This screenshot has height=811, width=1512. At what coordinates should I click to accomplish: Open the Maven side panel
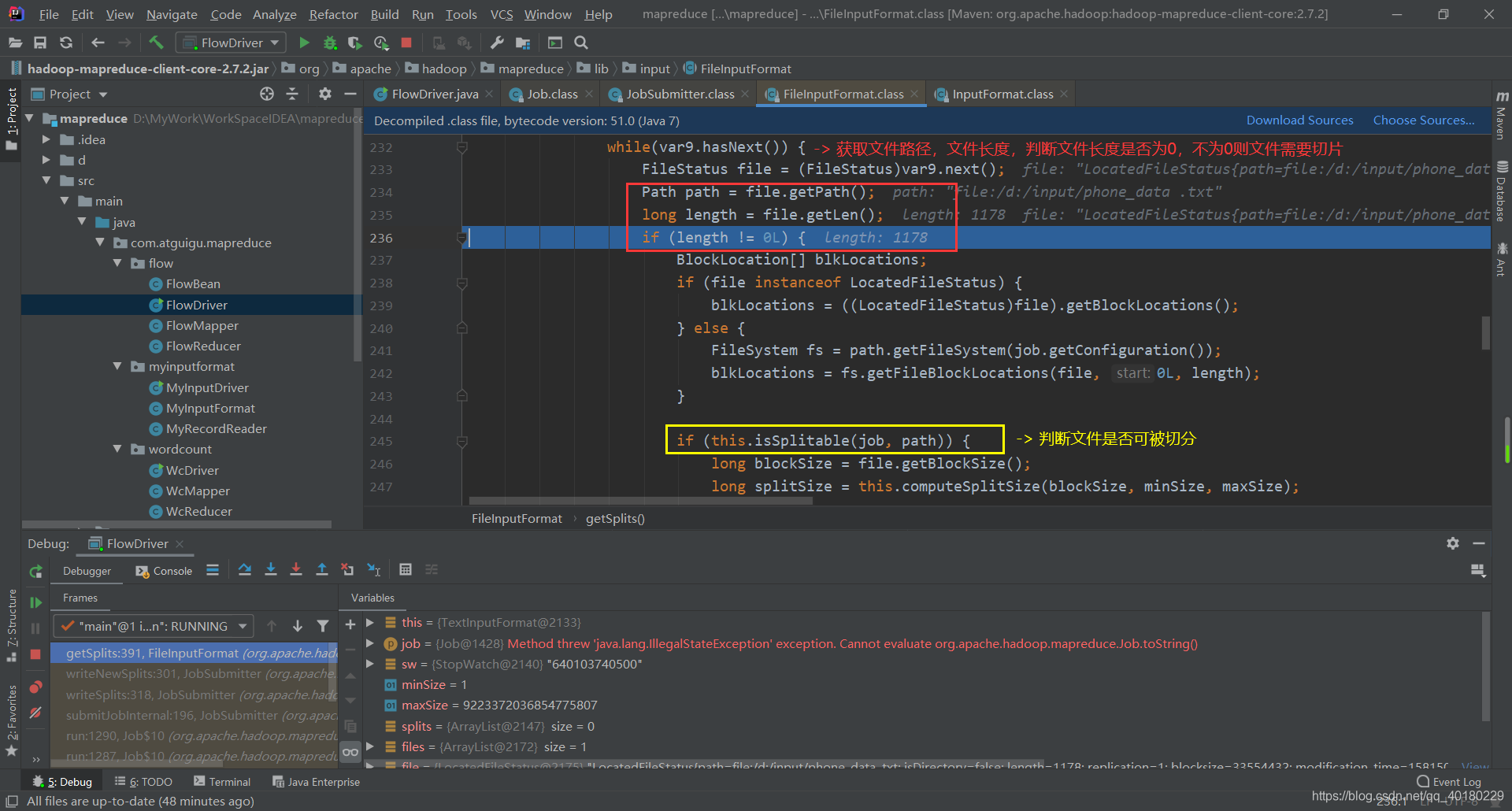point(1502,115)
